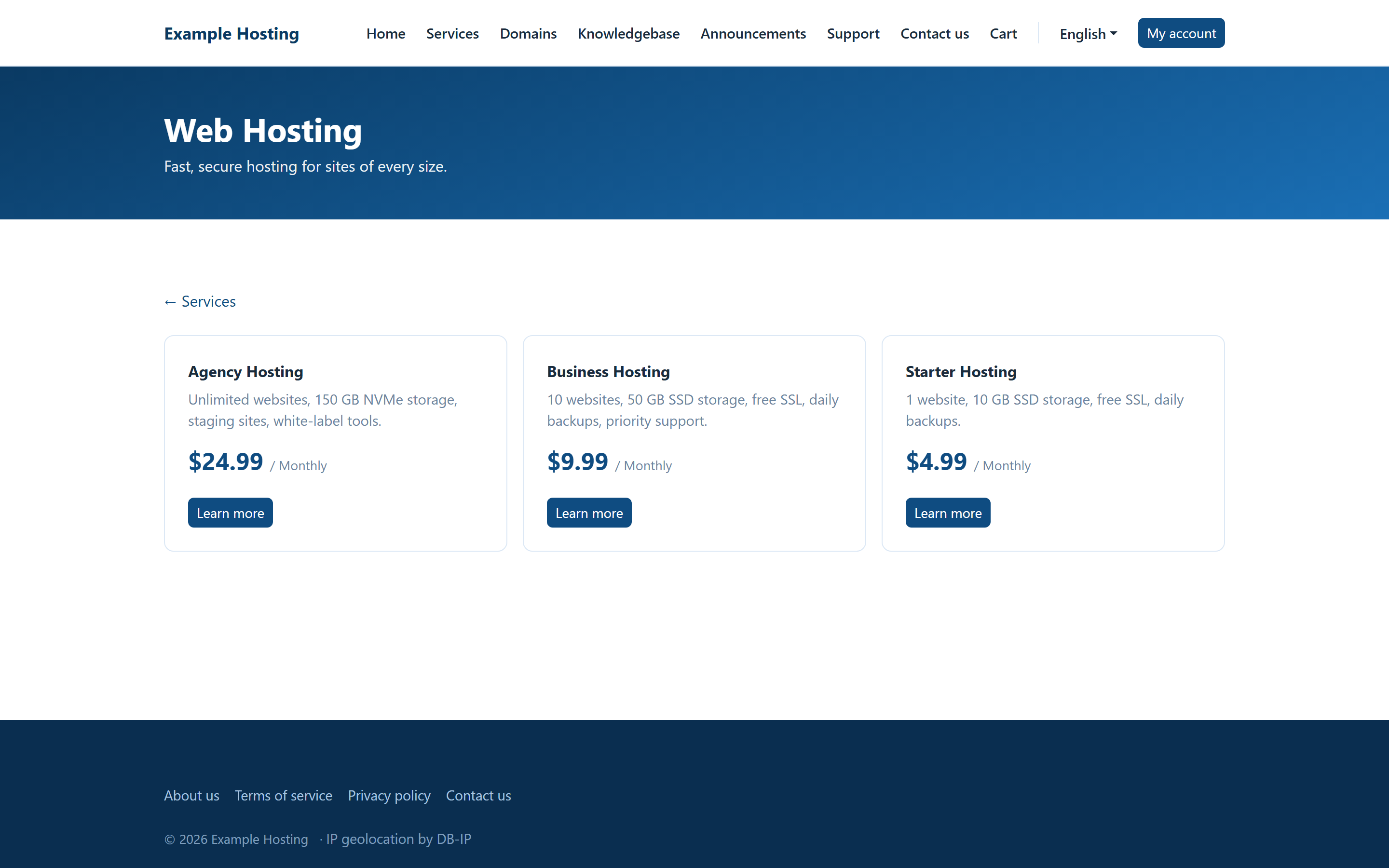Open the Cart page
This screenshot has width=1389, height=868.
[1003, 34]
